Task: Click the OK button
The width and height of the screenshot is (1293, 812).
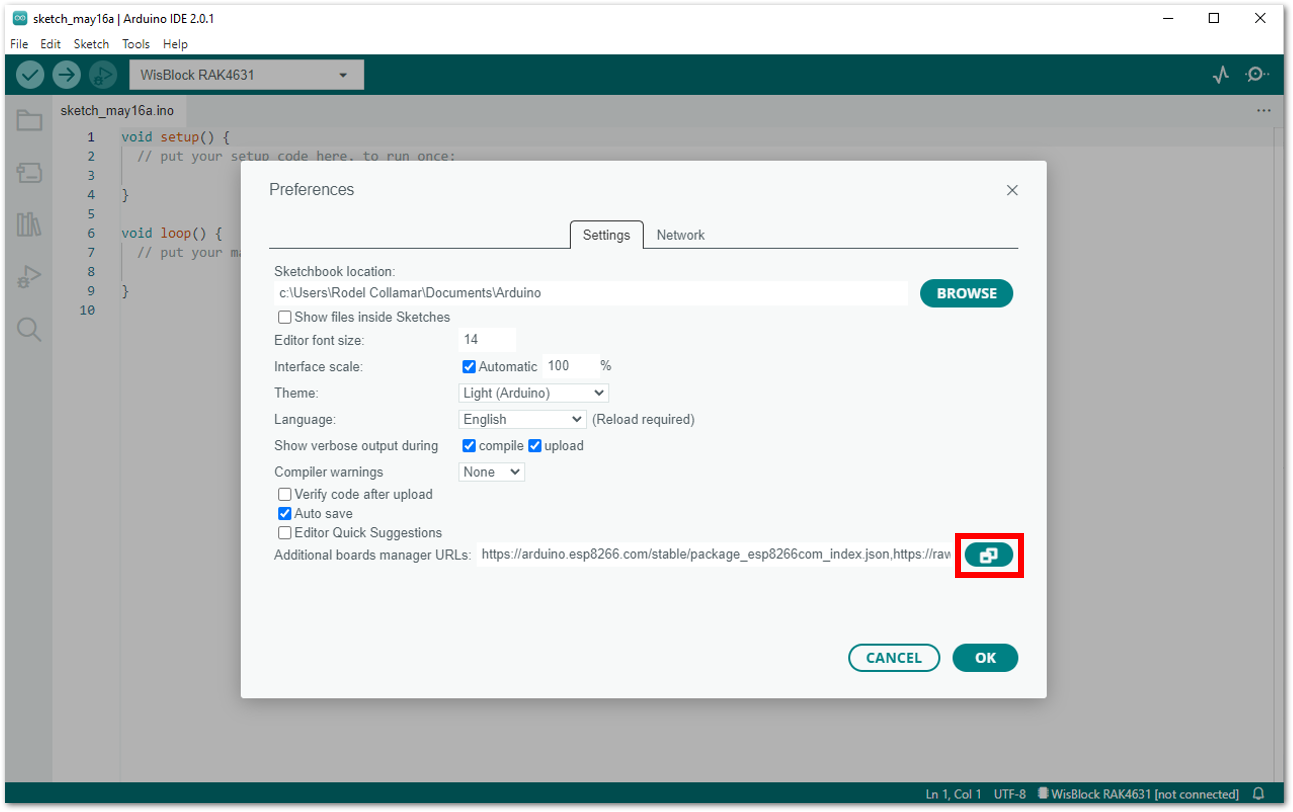Action: tap(985, 658)
